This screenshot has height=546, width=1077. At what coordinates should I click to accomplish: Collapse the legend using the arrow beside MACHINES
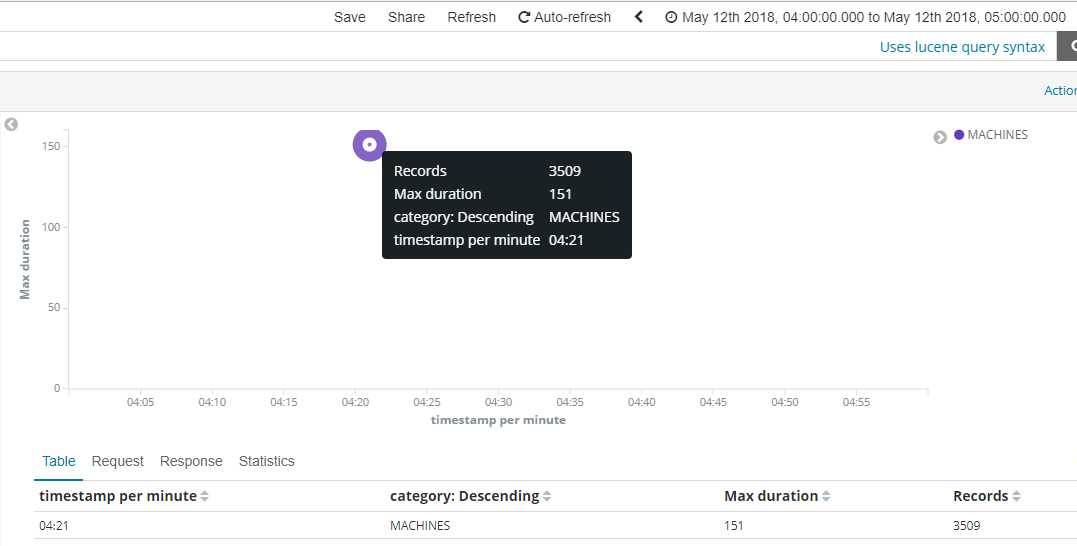(940, 137)
